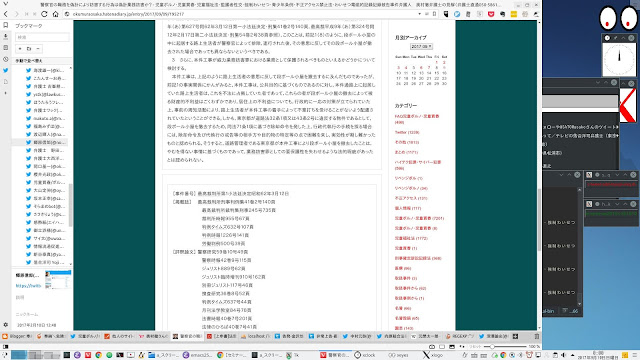Open the History panel icon
Image resolution: width=640 pixels, height=360 pixels.
point(5,59)
